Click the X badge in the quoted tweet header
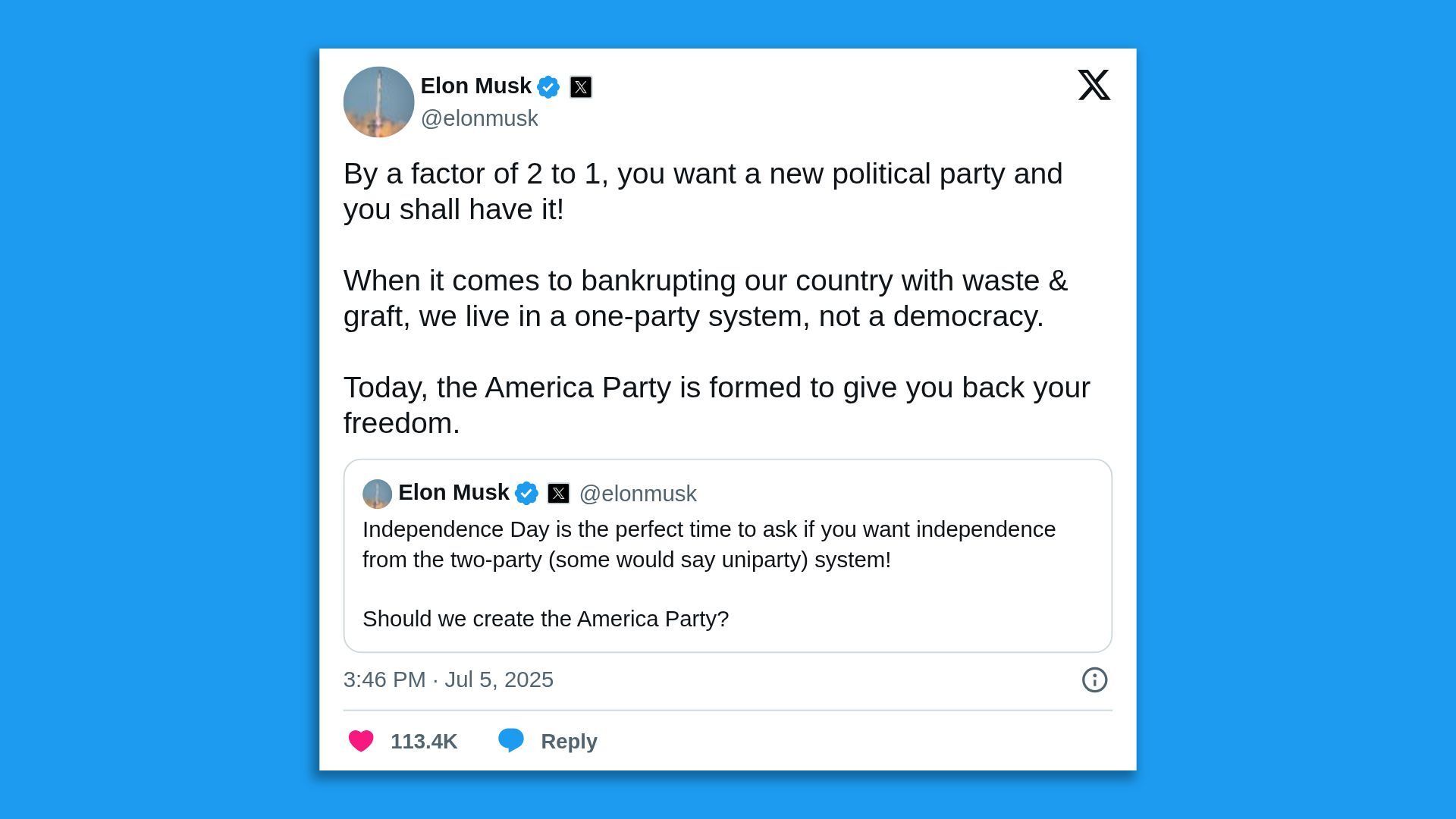The width and height of the screenshot is (1456, 819). click(x=560, y=494)
